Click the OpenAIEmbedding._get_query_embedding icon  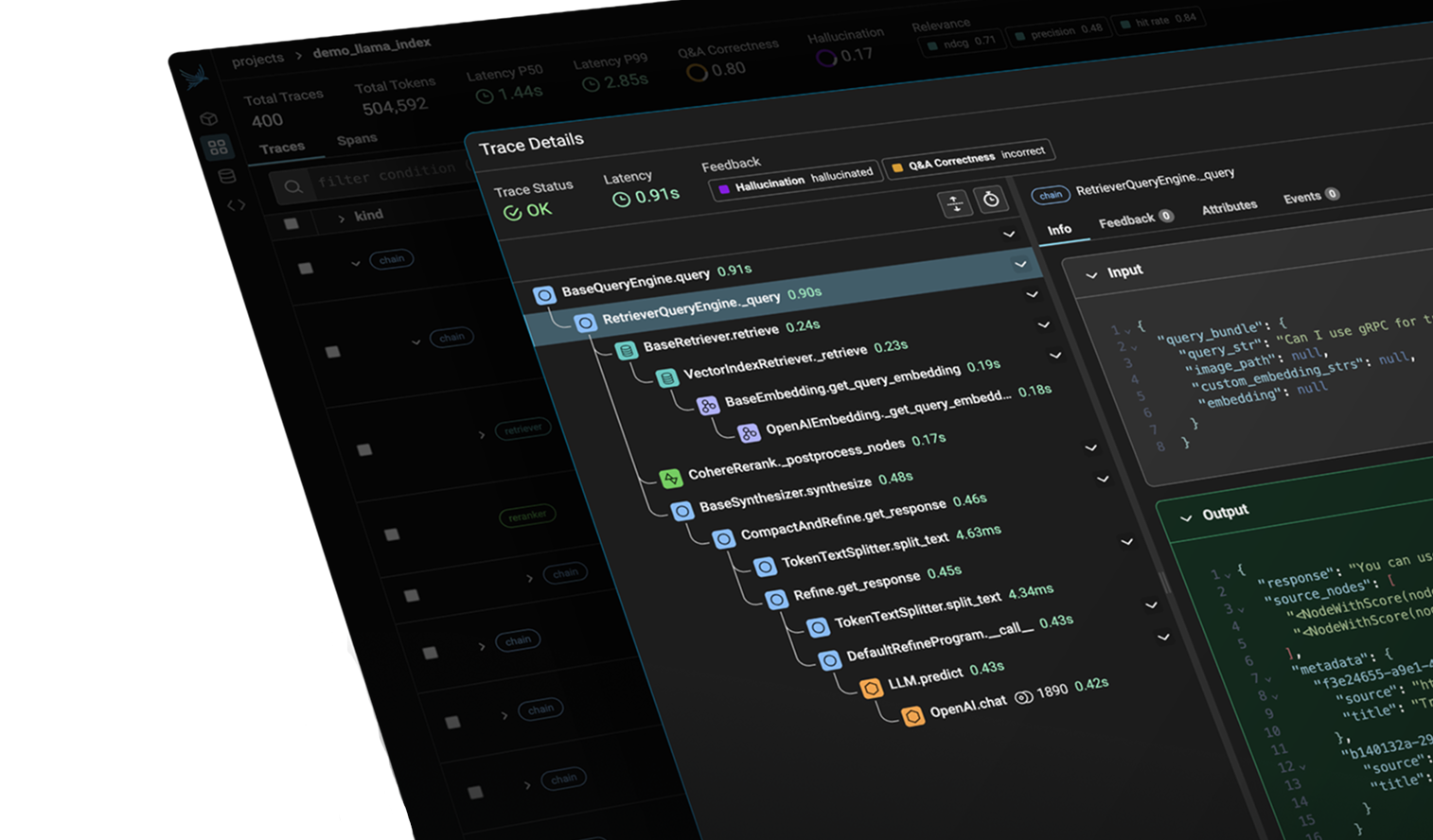point(749,433)
